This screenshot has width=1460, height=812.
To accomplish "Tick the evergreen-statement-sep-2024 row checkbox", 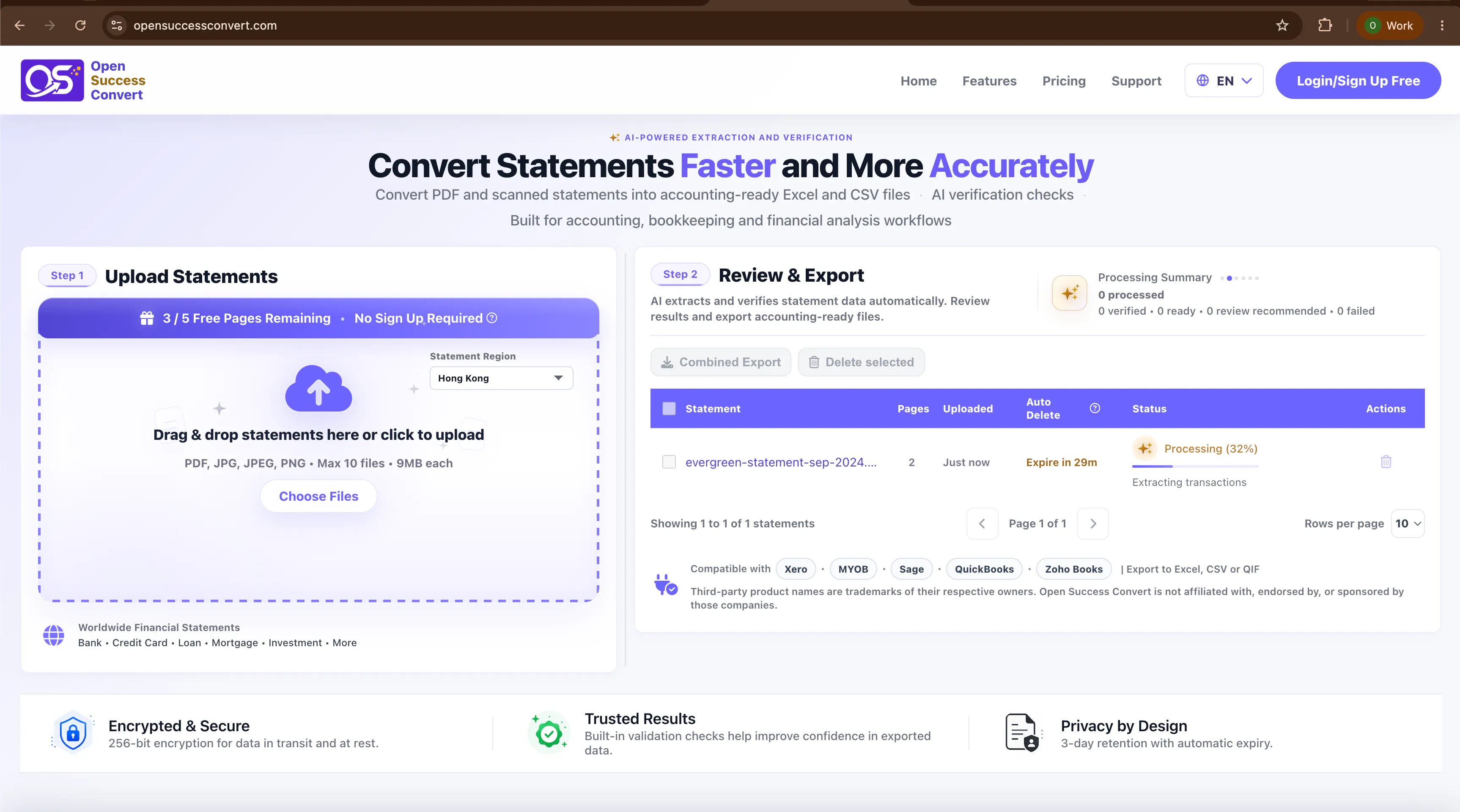I will (669, 462).
